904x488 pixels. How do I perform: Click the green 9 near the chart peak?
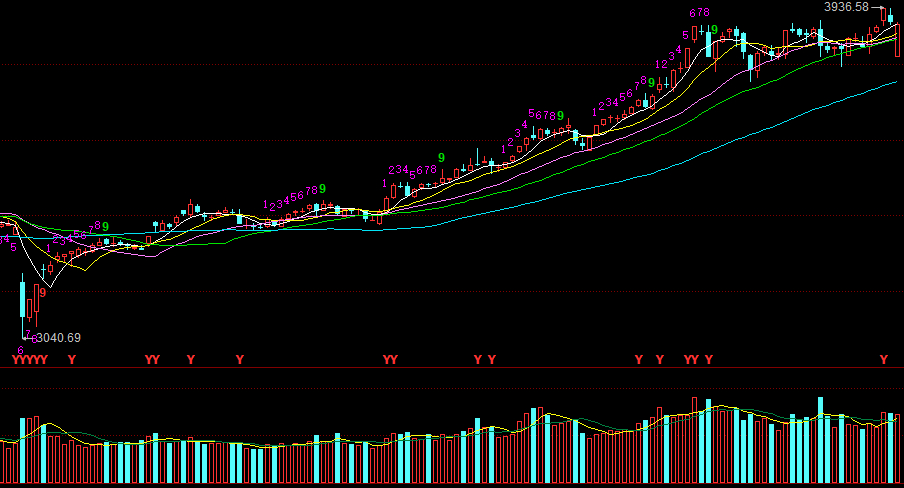[x=714, y=30]
